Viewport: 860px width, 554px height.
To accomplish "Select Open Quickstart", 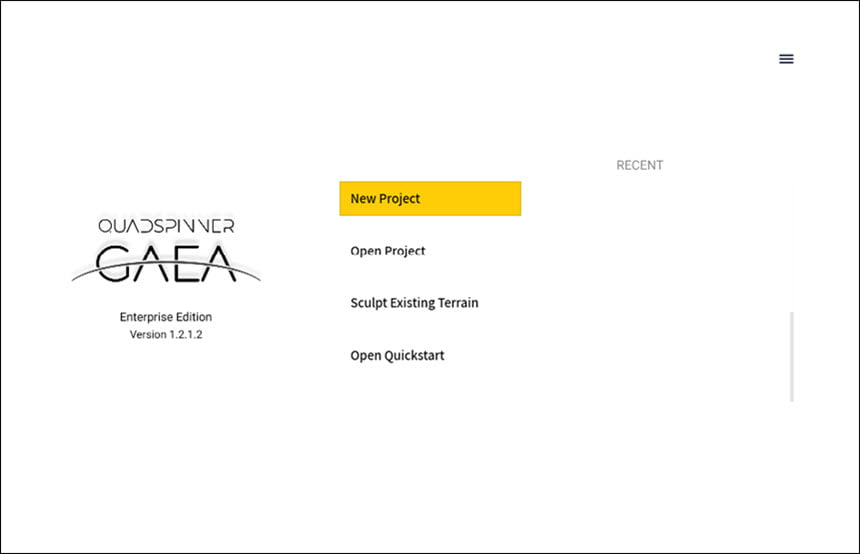I will (397, 355).
